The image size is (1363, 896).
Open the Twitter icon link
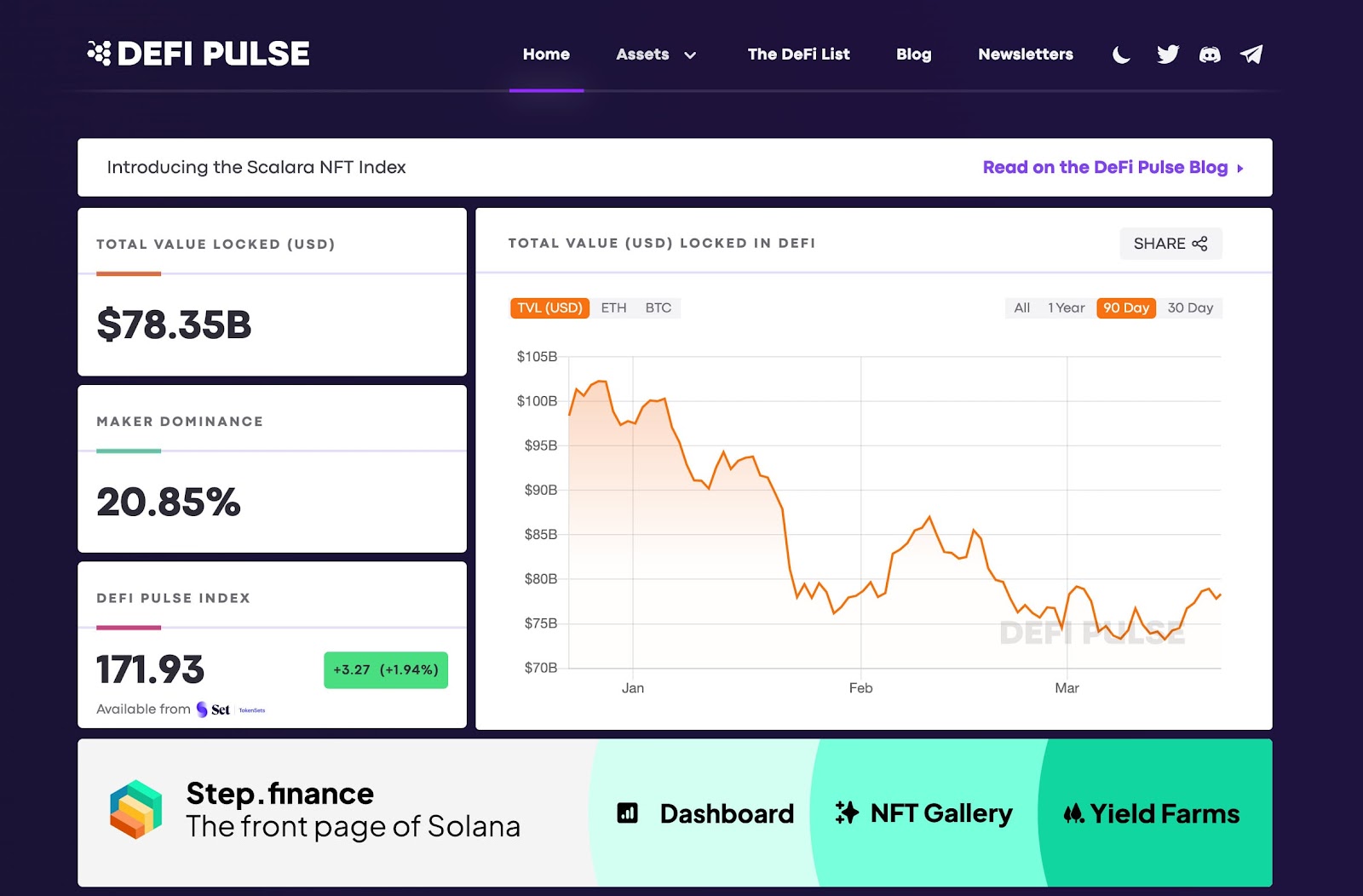pyautogui.click(x=1168, y=55)
